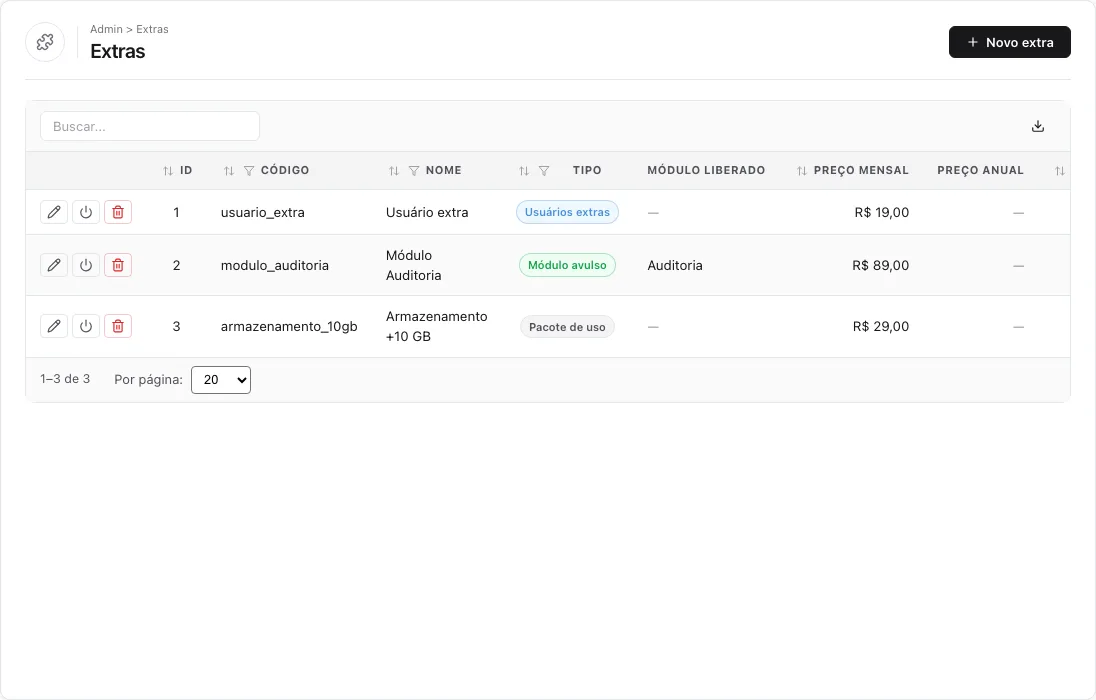Viewport: 1096px width, 700px height.
Task: Click ID column header
Action: click(186, 170)
